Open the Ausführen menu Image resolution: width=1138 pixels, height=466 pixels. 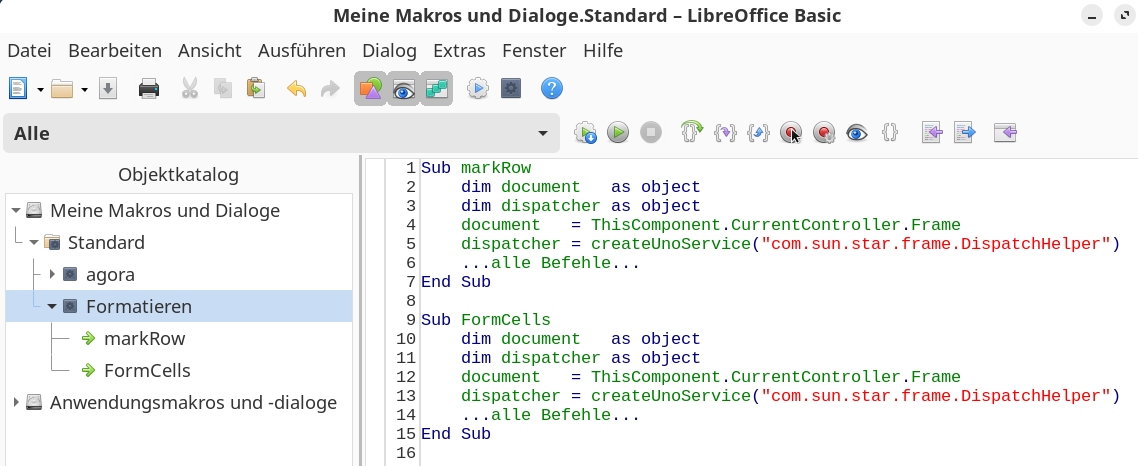click(x=302, y=51)
